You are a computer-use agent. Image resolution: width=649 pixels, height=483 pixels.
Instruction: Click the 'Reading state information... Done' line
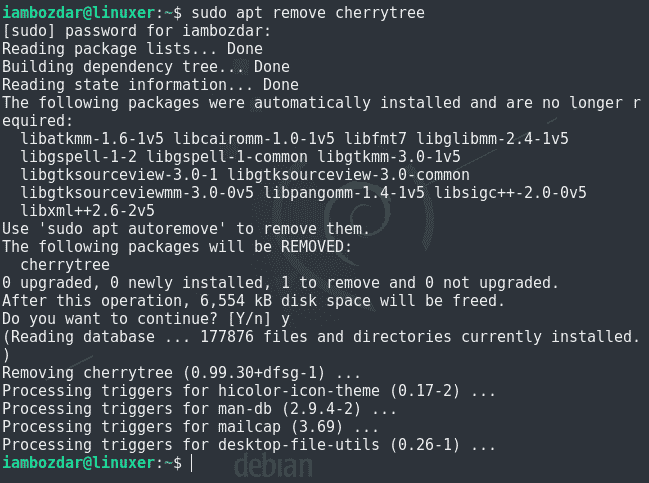[150, 85]
